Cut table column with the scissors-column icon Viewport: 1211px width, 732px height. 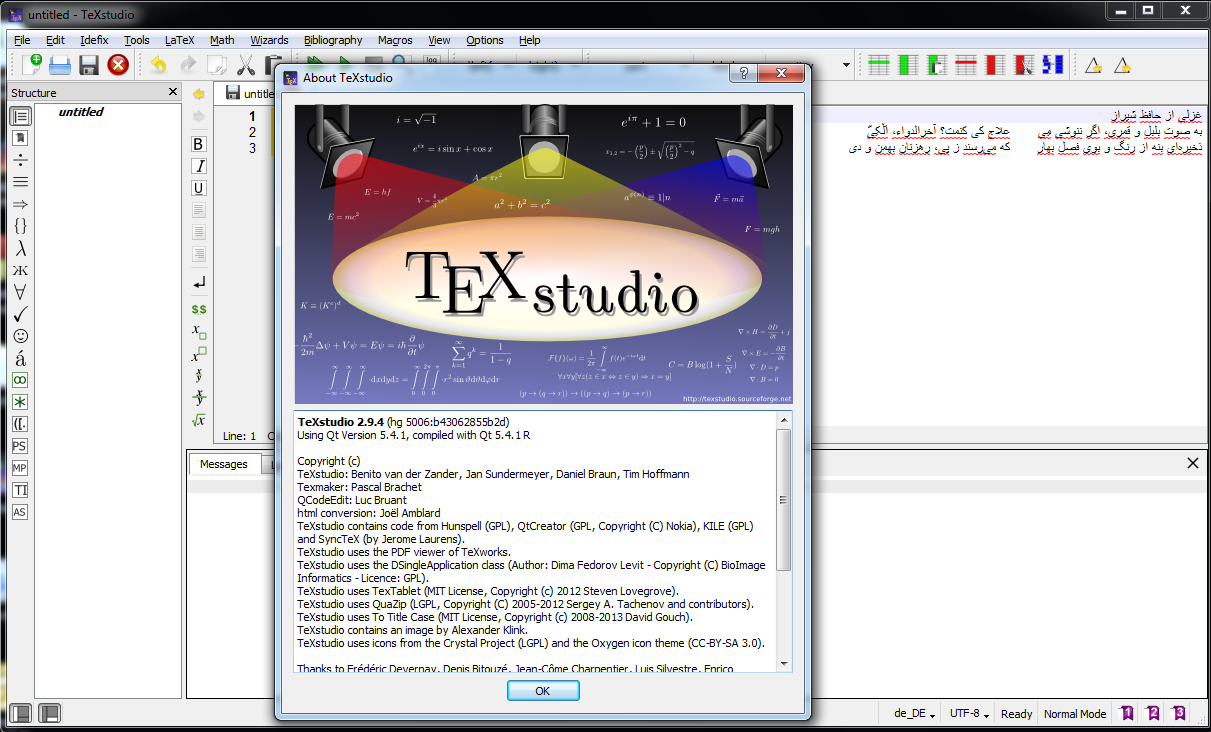coord(1024,66)
